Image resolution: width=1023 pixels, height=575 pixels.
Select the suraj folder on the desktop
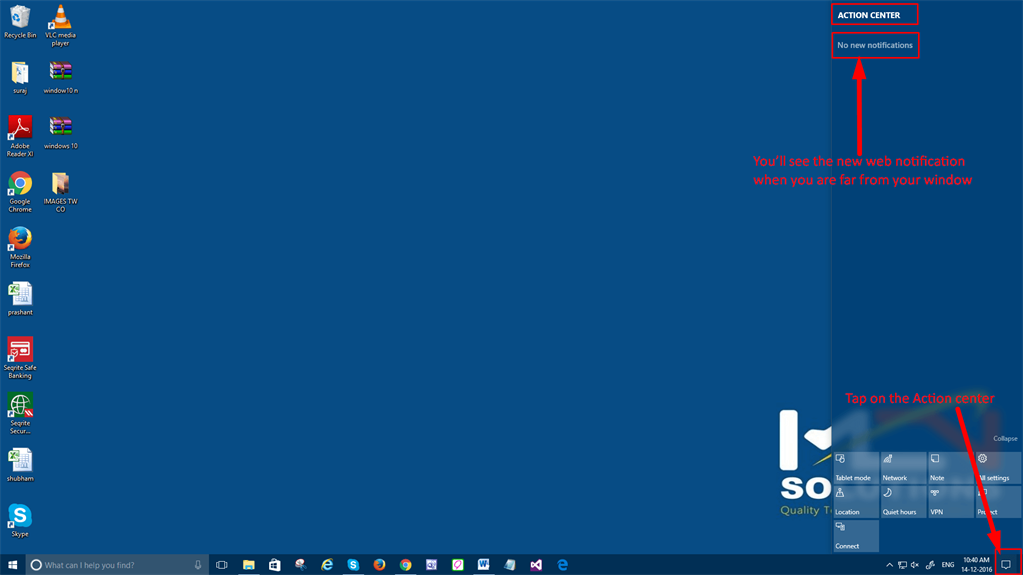[20, 77]
